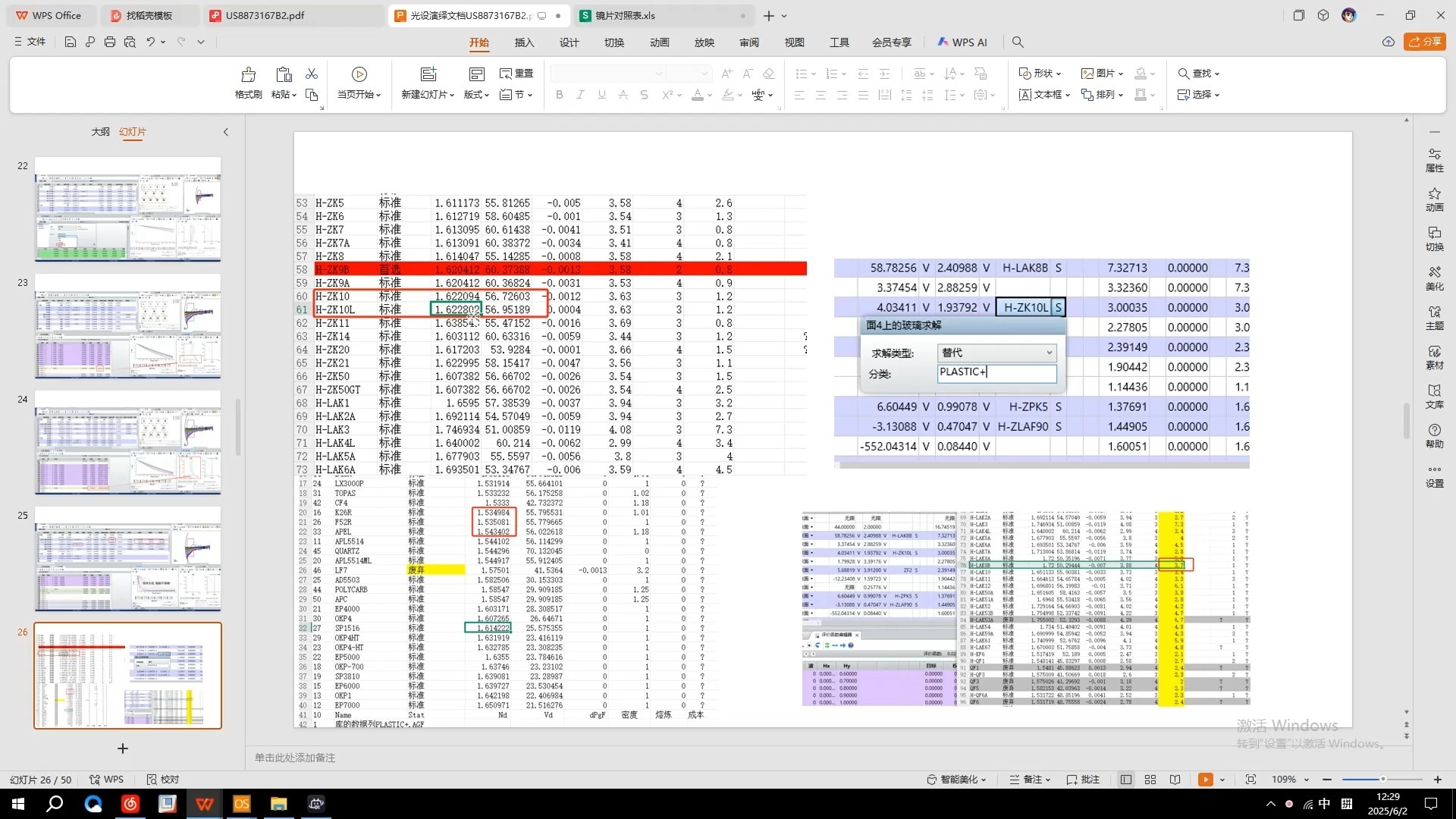Click the Find (查找) magnifier icon
This screenshot has width=1456, height=819.
pyautogui.click(x=1183, y=74)
